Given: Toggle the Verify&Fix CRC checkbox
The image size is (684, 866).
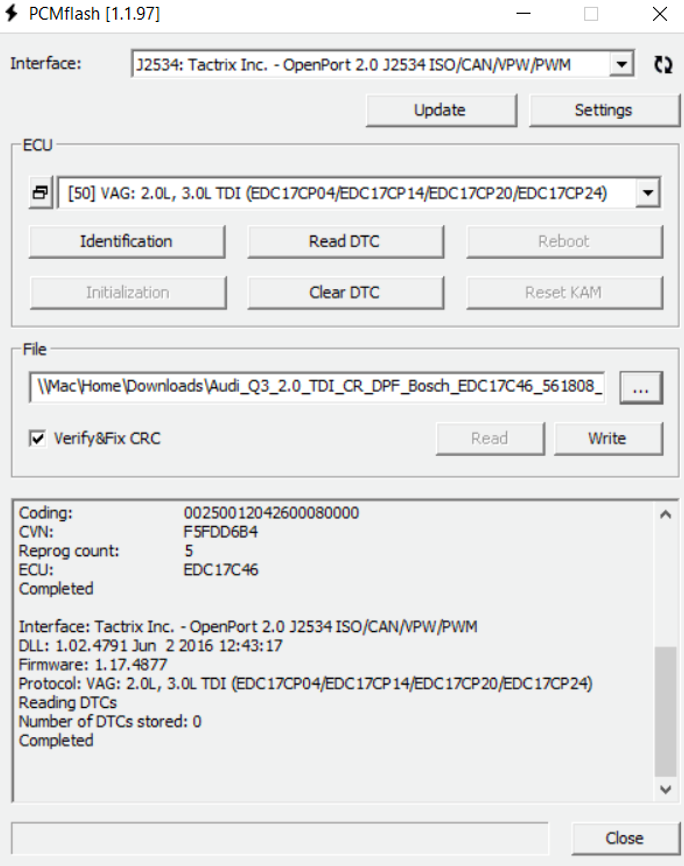Looking at the screenshot, I should 38,439.
